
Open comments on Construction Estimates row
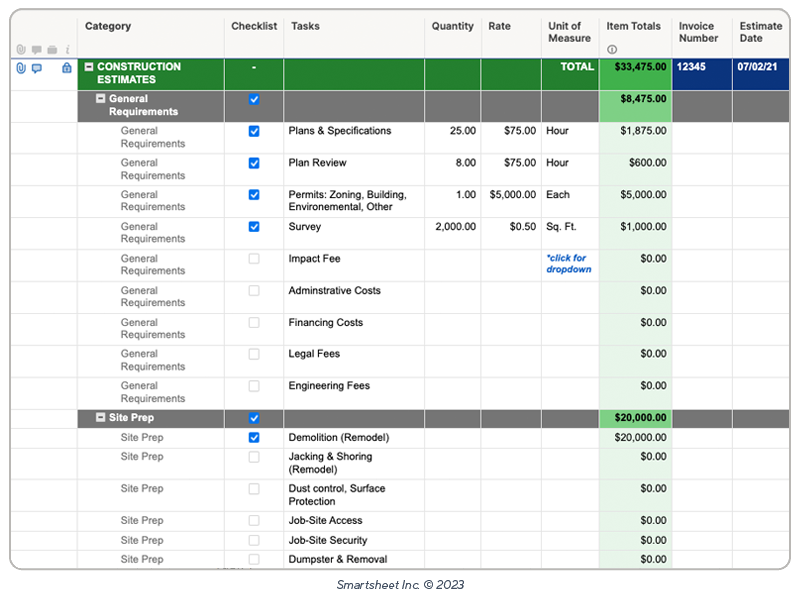[x=37, y=68]
